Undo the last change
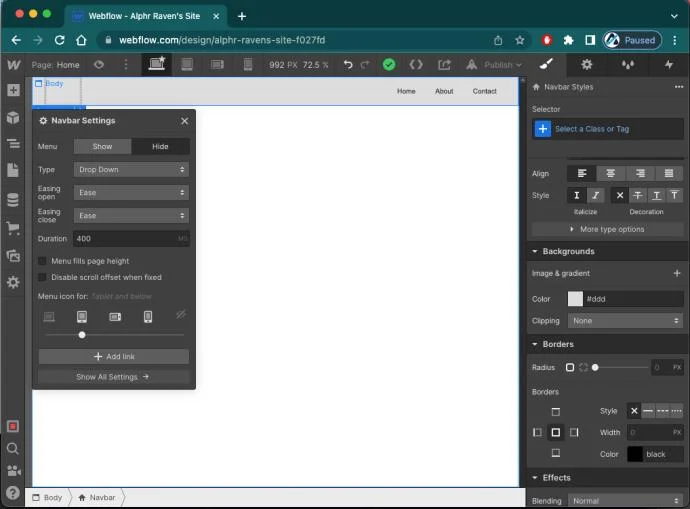This screenshot has width=690, height=509. [x=348, y=65]
